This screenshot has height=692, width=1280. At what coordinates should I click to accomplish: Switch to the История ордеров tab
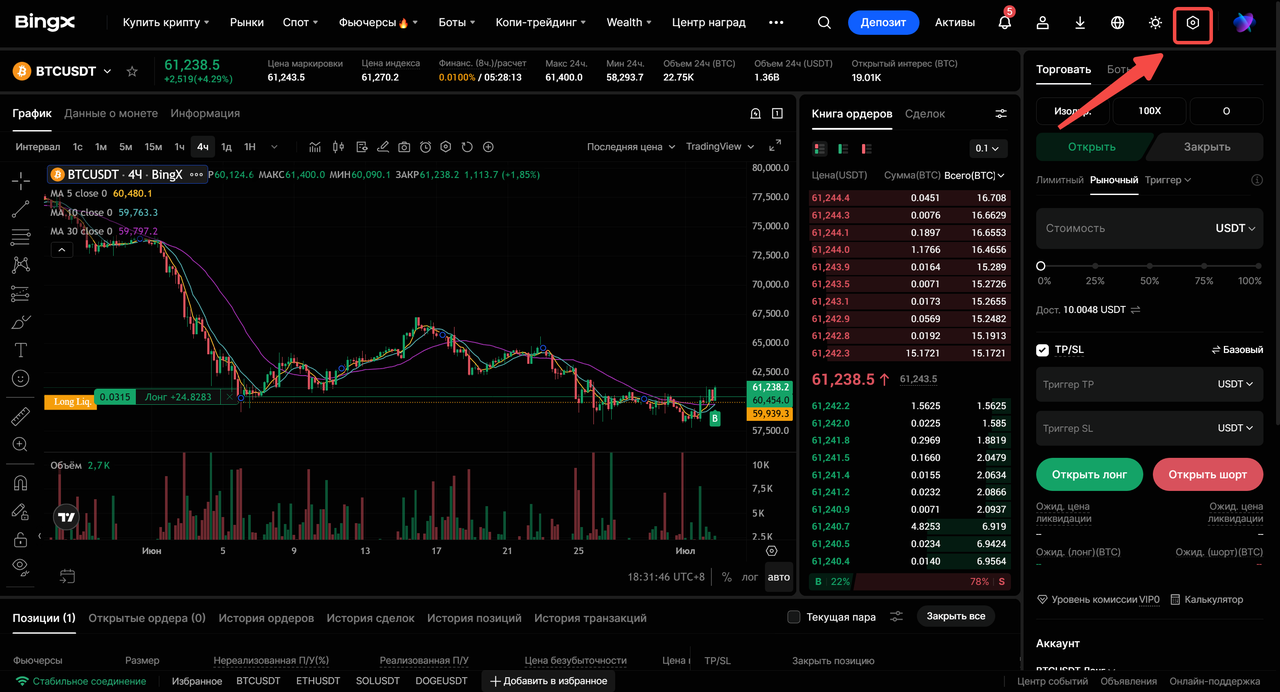click(x=266, y=618)
